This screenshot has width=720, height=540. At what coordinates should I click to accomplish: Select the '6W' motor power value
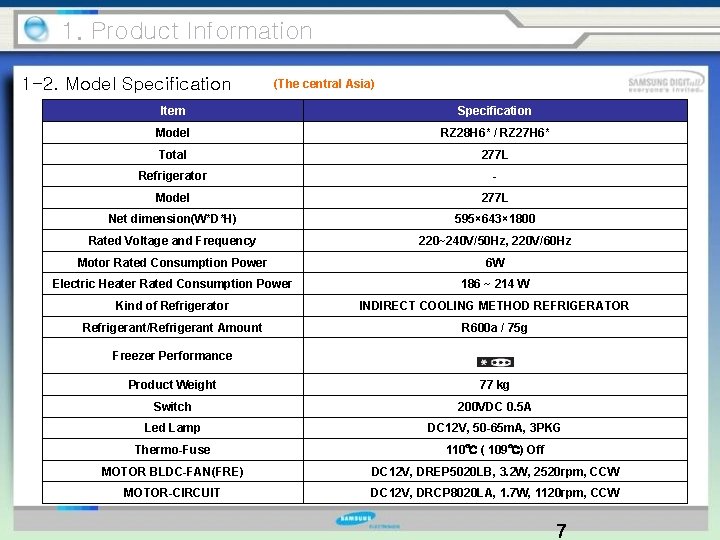495,263
